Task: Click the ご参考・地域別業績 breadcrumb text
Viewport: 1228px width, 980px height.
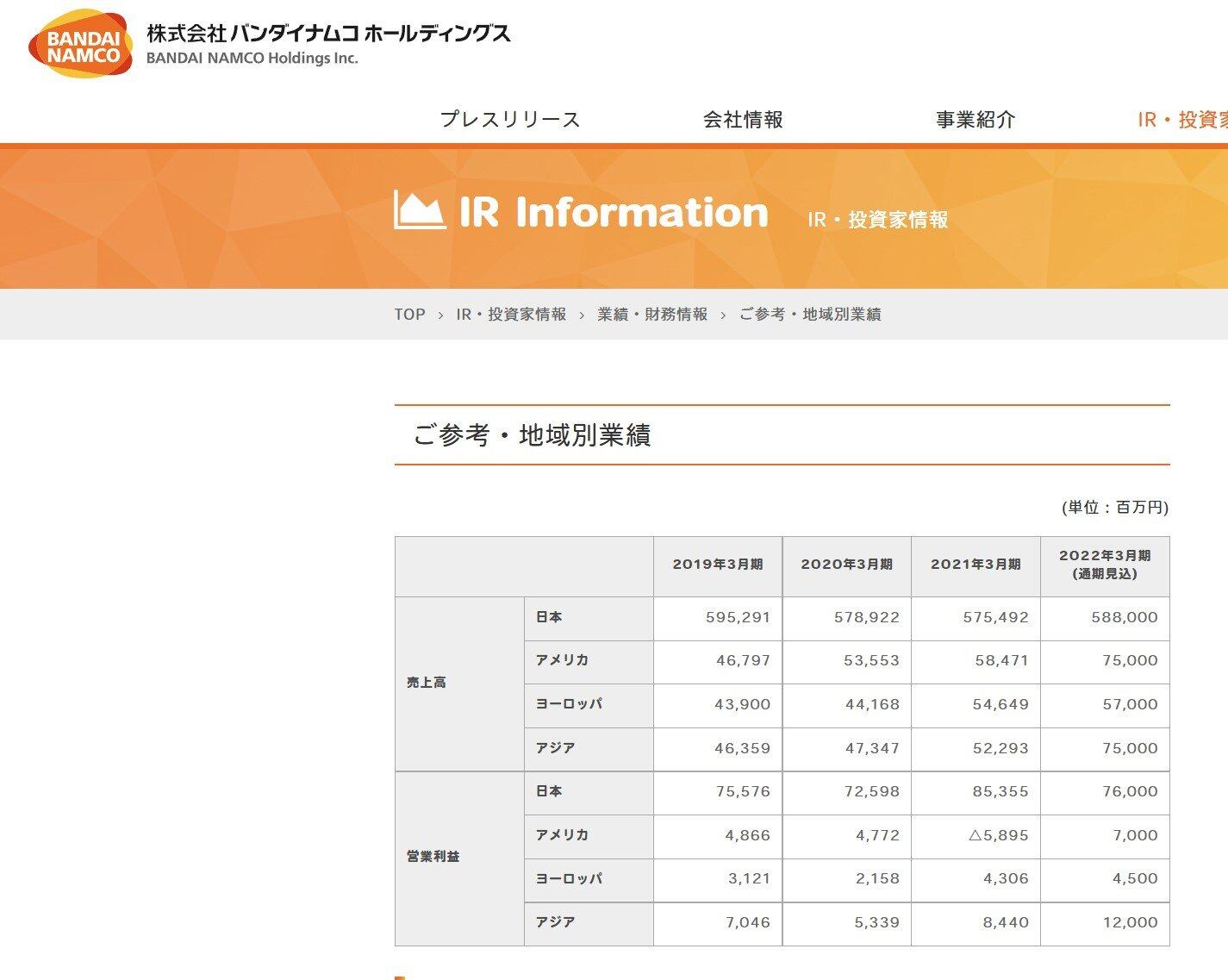Action: pos(810,315)
